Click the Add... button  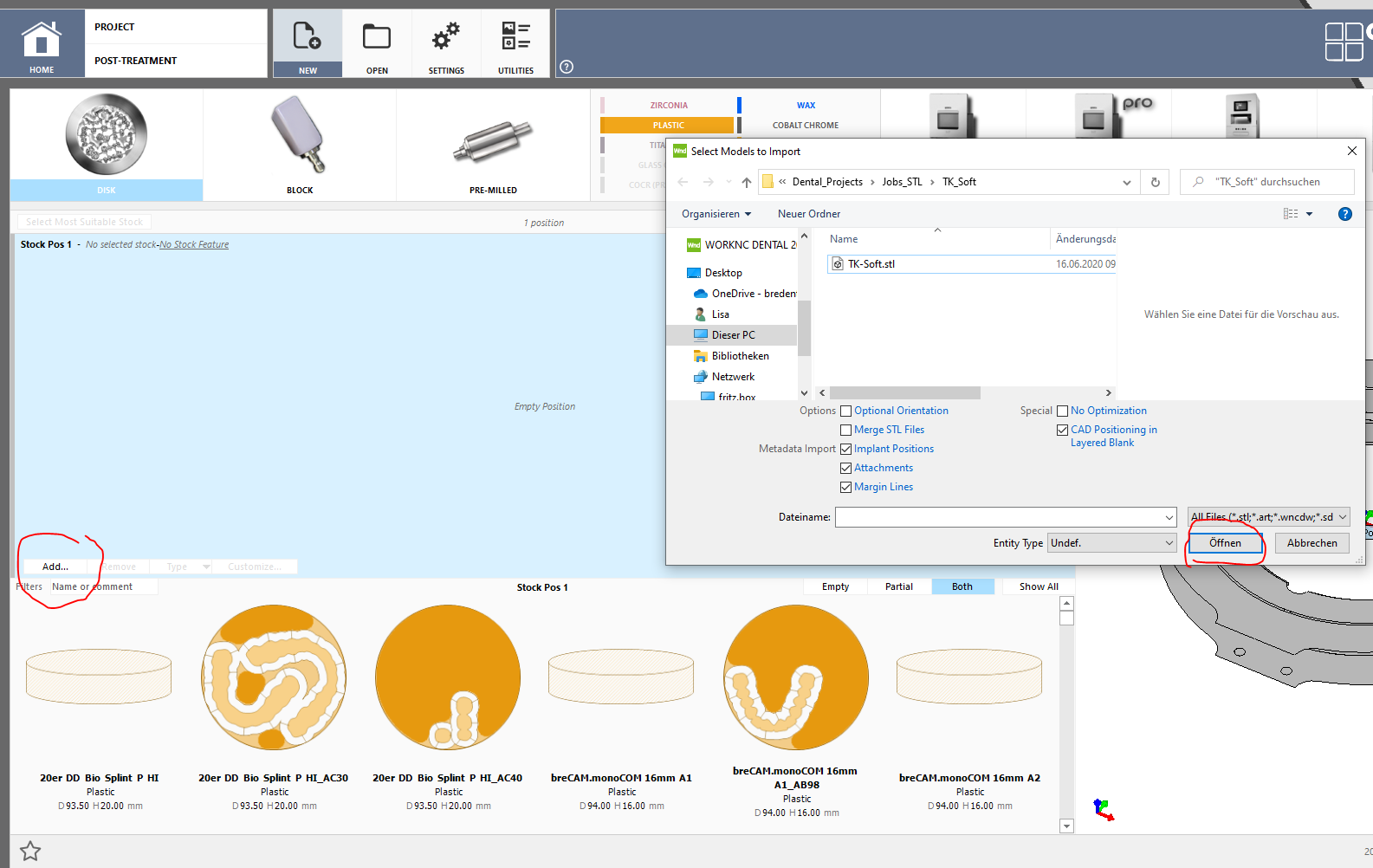[55, 567]
